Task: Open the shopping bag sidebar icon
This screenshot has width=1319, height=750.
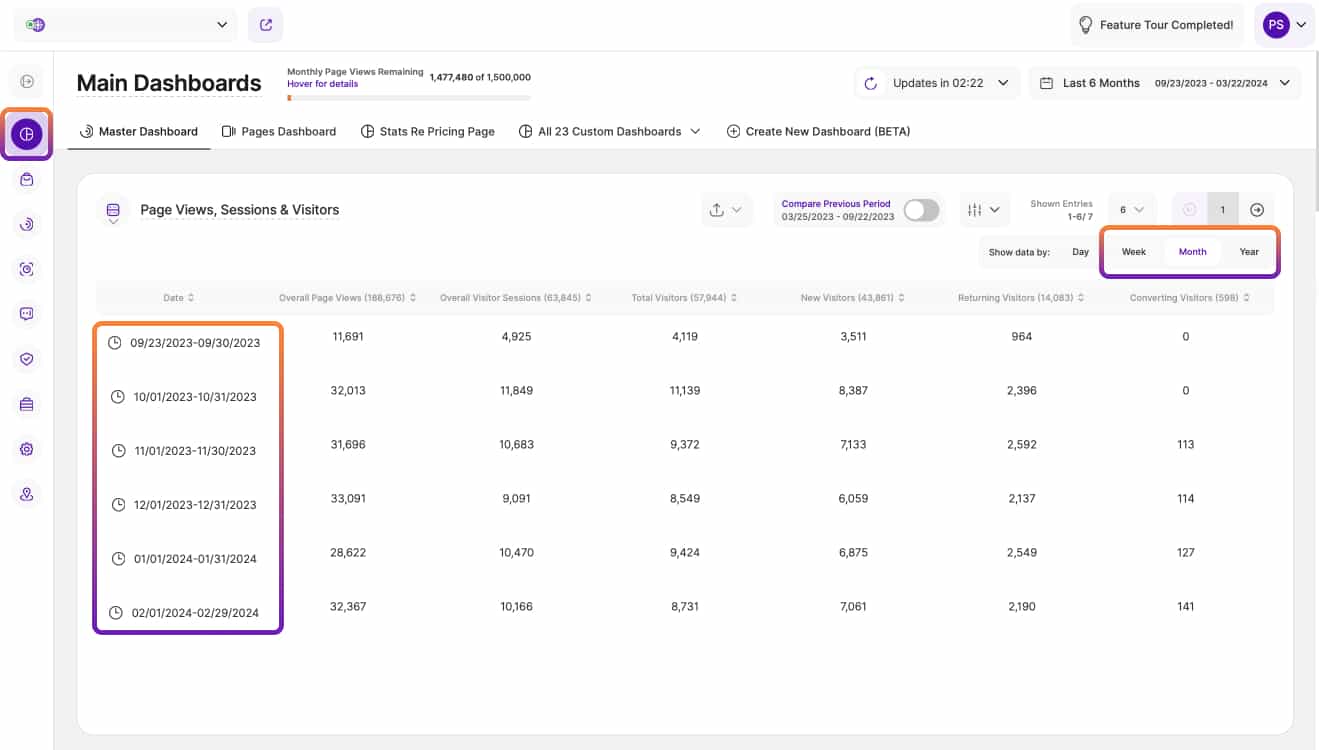Action: click(x=27, y=180)
